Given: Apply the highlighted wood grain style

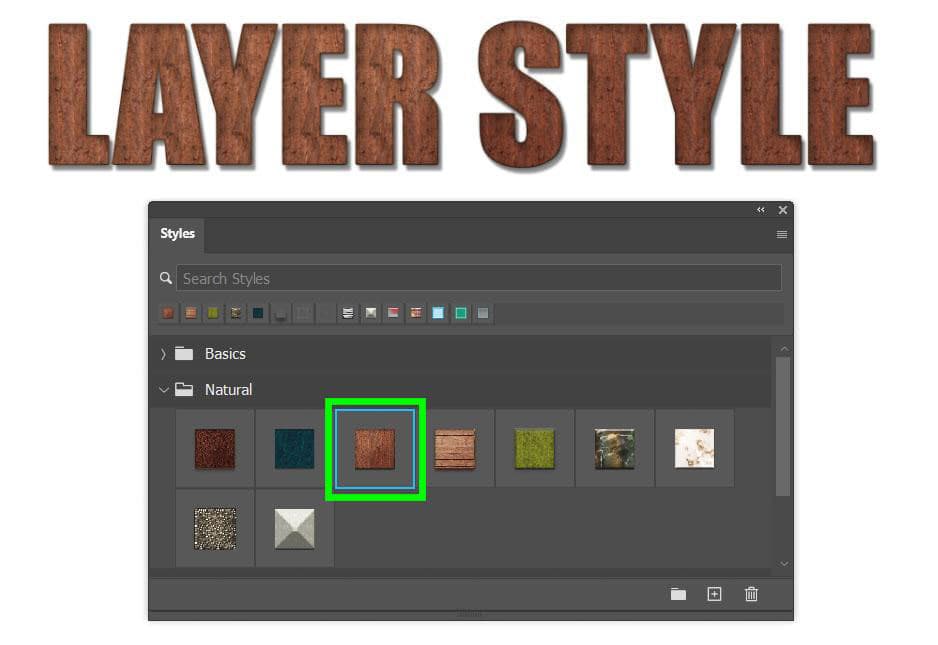Looking at the screenshot, I should click(375, 448).
